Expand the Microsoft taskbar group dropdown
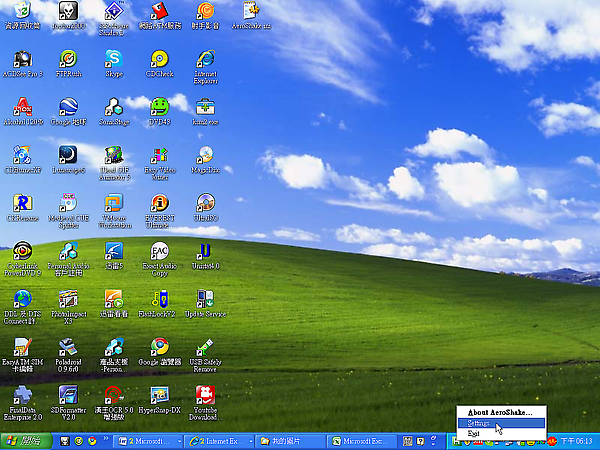Screen dimensions: 600x450 (x=179, y=440)
